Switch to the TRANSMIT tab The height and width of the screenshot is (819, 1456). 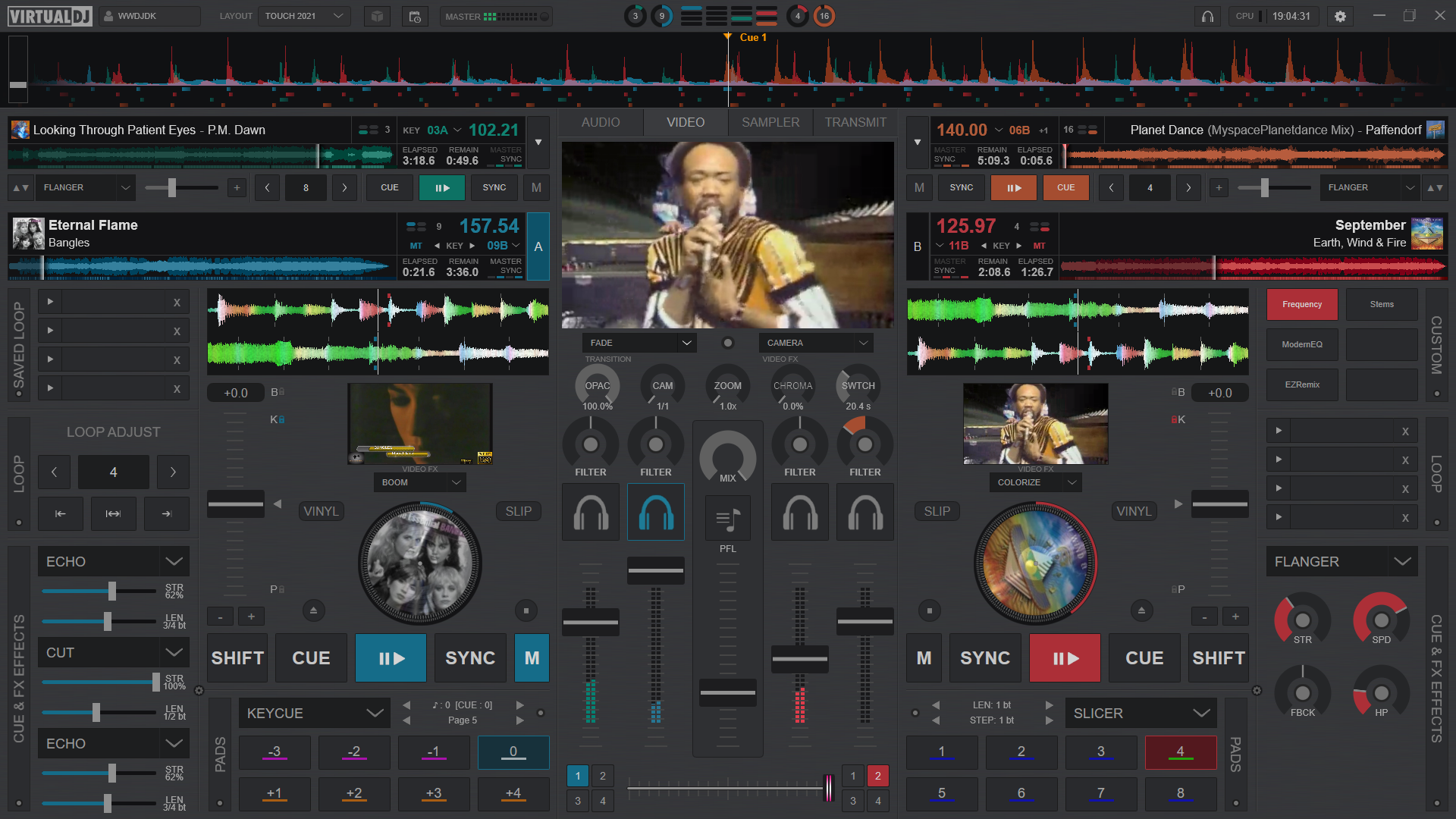[x=855, y=122]
